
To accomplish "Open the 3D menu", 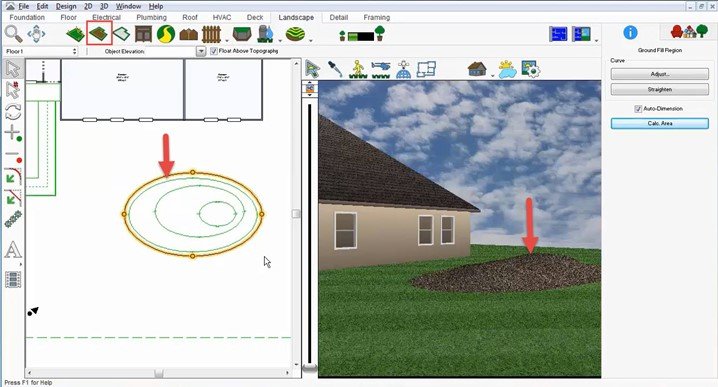I will point(104,6).
